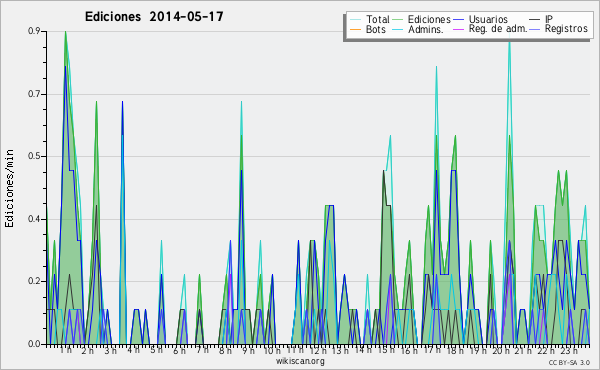Click the "5 h" x-axis tick label

click(157, 350)
